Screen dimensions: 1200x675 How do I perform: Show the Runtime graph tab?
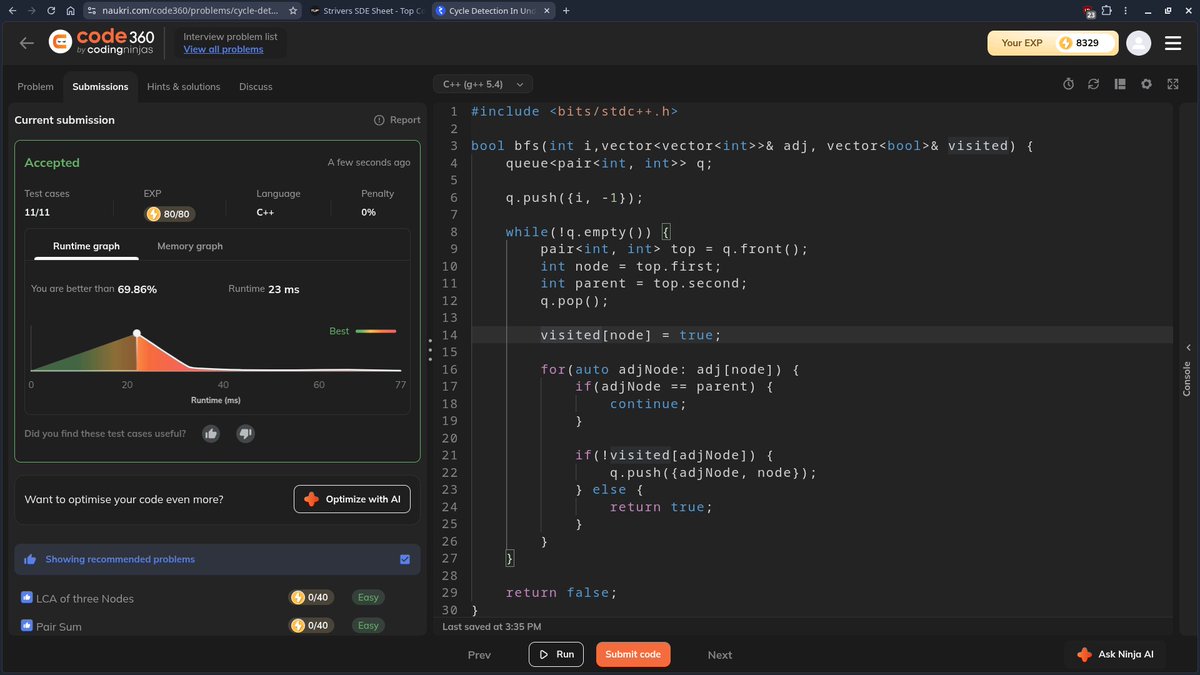(x=86, y=246)
